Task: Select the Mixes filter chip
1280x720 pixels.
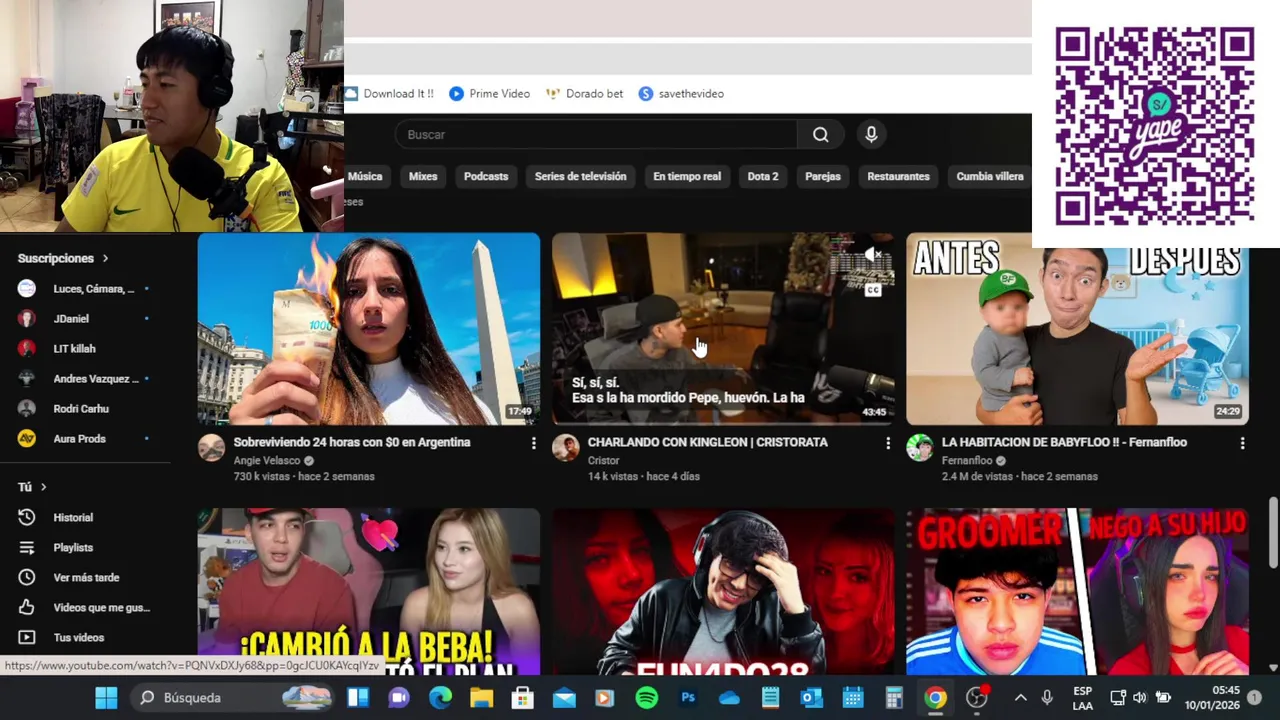Action: tap(423, 176)
